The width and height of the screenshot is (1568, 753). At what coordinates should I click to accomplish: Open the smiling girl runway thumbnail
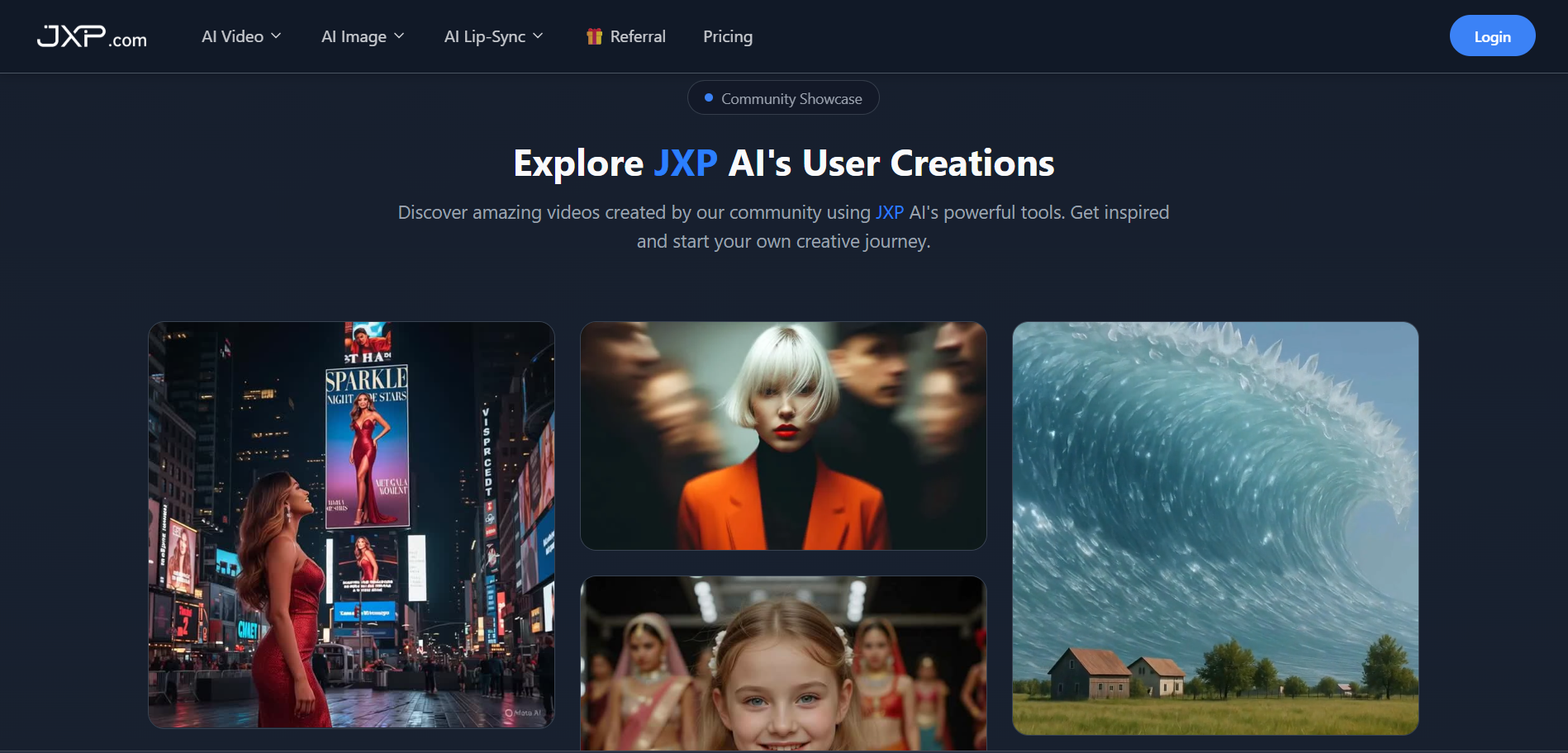783,664
